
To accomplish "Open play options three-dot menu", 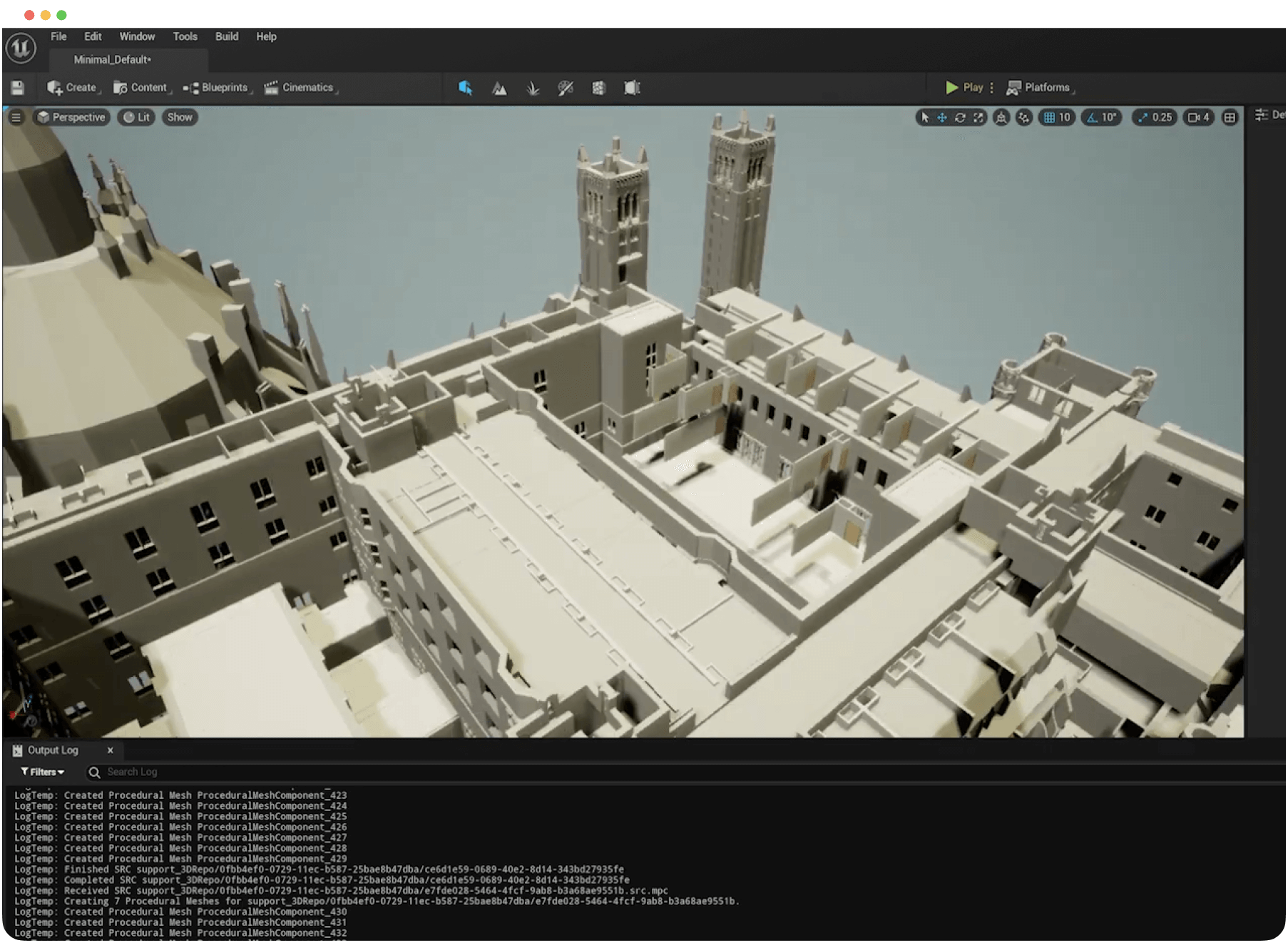I will click(x=991, y=88).
